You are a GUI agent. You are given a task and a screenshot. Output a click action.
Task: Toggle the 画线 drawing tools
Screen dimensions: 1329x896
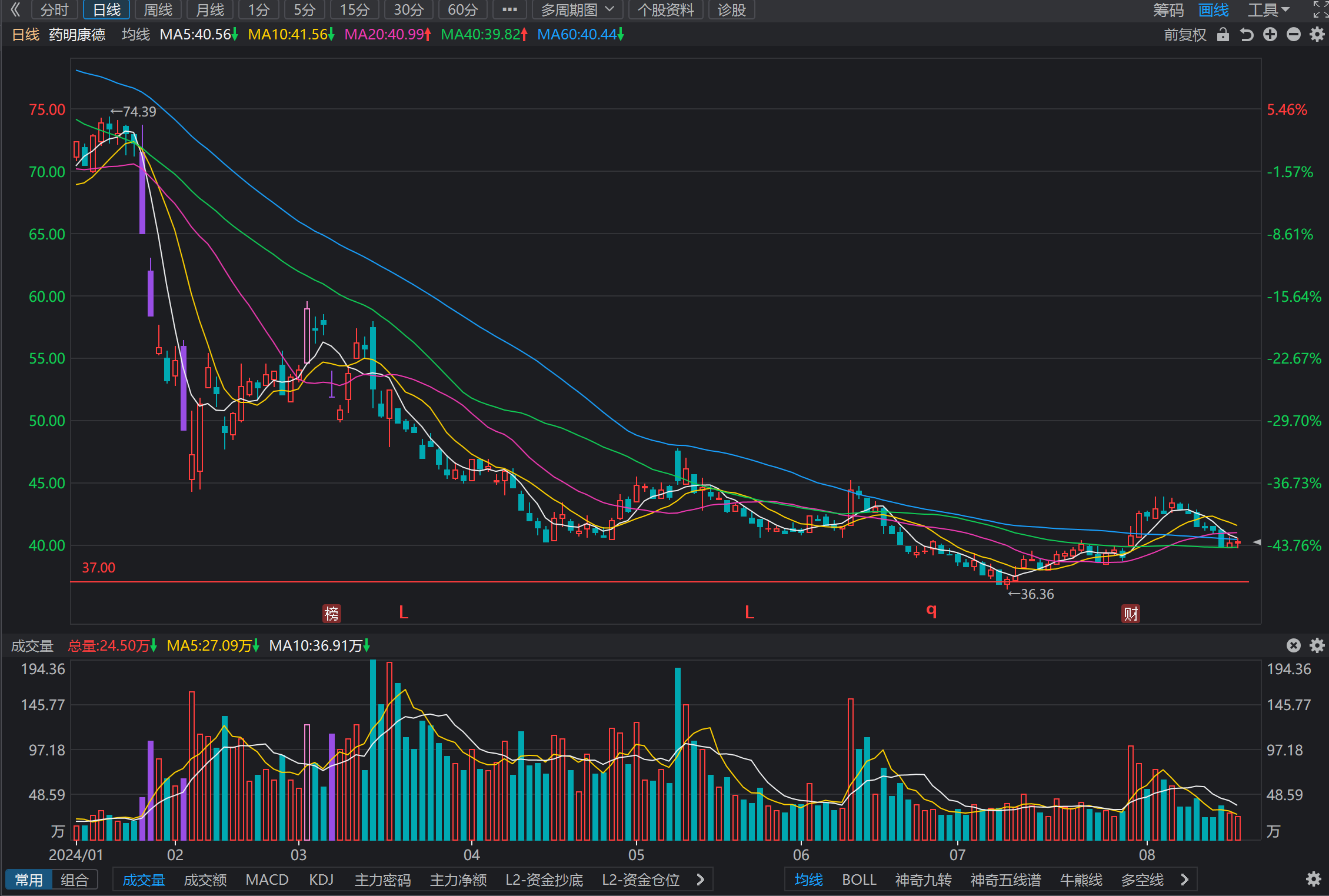(1214, 9)
